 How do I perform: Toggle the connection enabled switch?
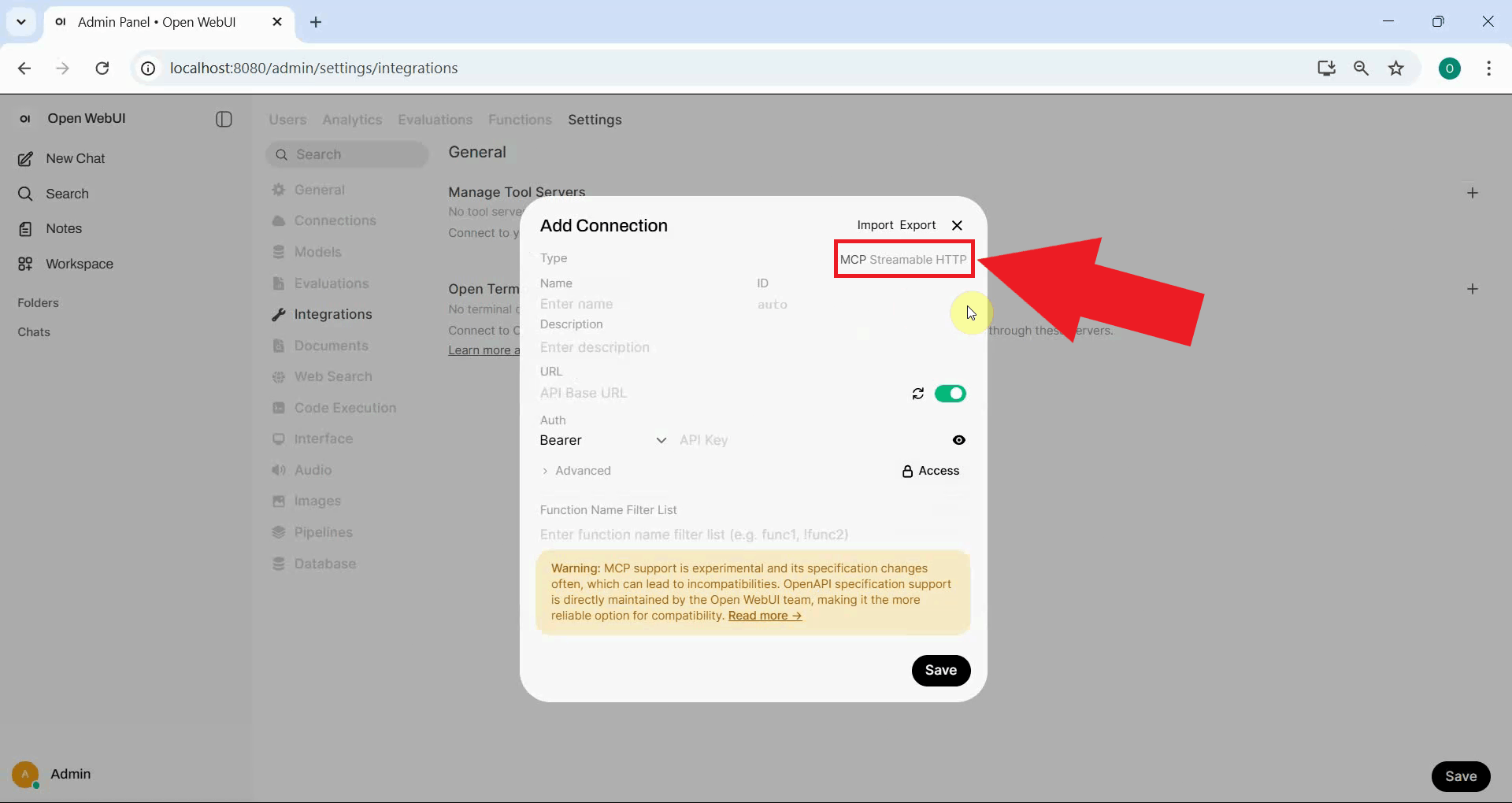951,394
